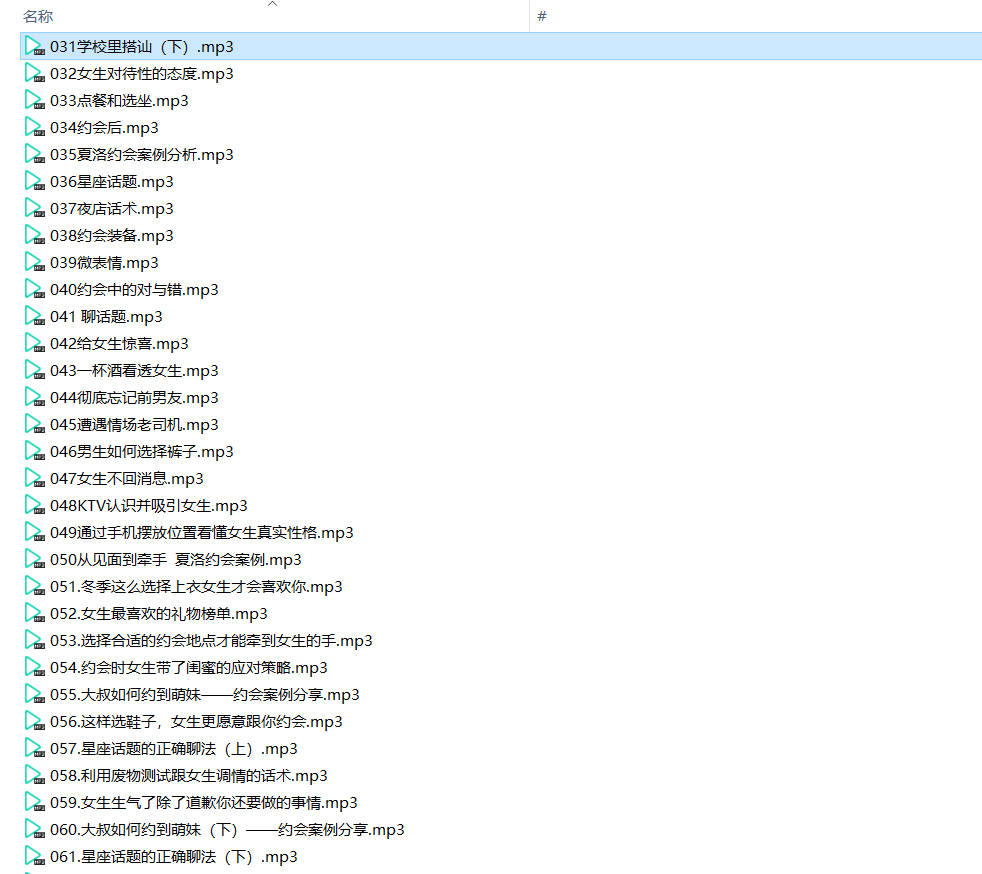Select file name 049通过手机摆放位置看懂女生真实性格.mp3

(x=202, y=532)
